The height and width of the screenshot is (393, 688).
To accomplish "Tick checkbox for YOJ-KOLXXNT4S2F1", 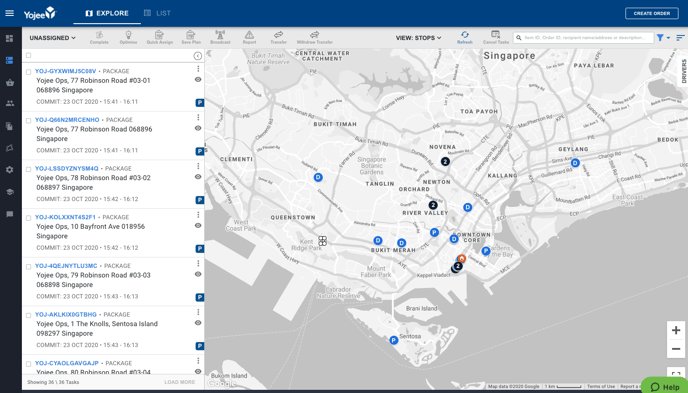I will pos(29,218).
